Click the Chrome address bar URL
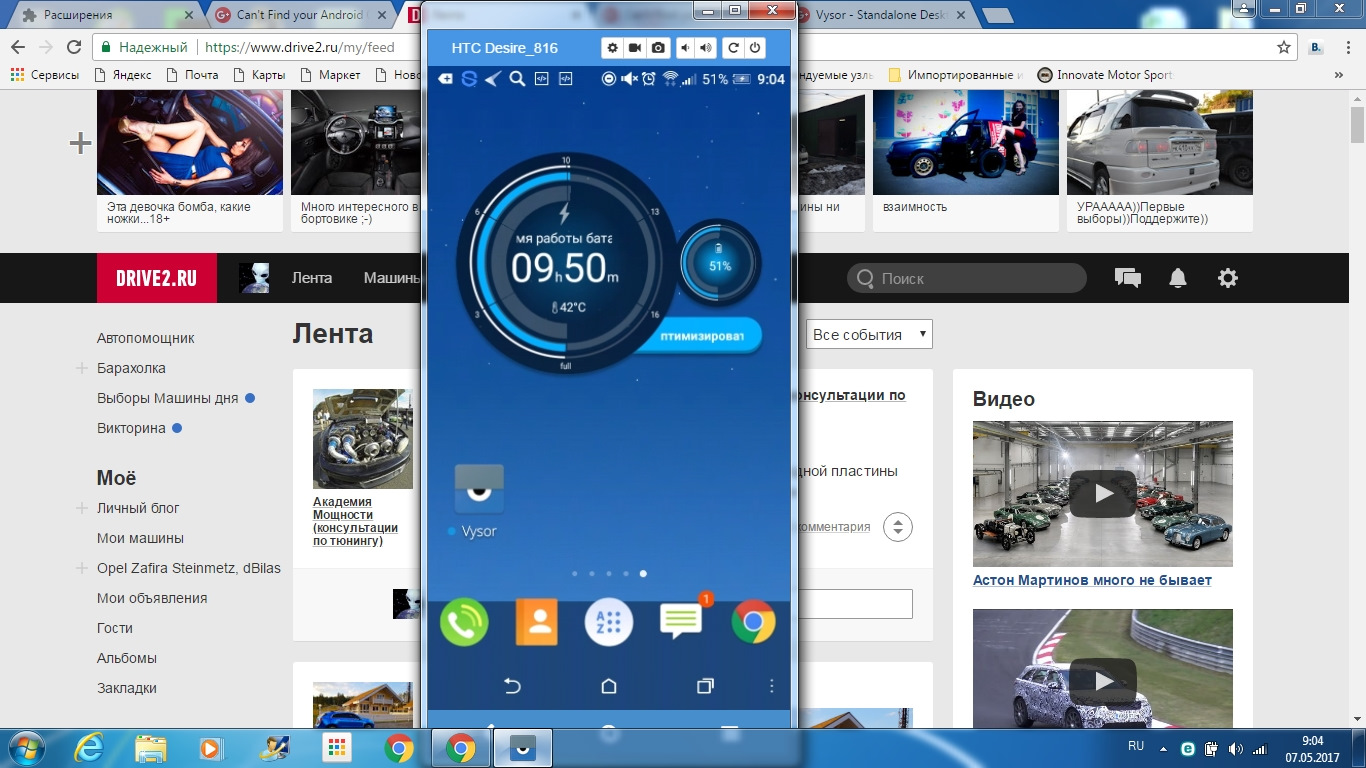1366x768 pixels. [300, 47]
